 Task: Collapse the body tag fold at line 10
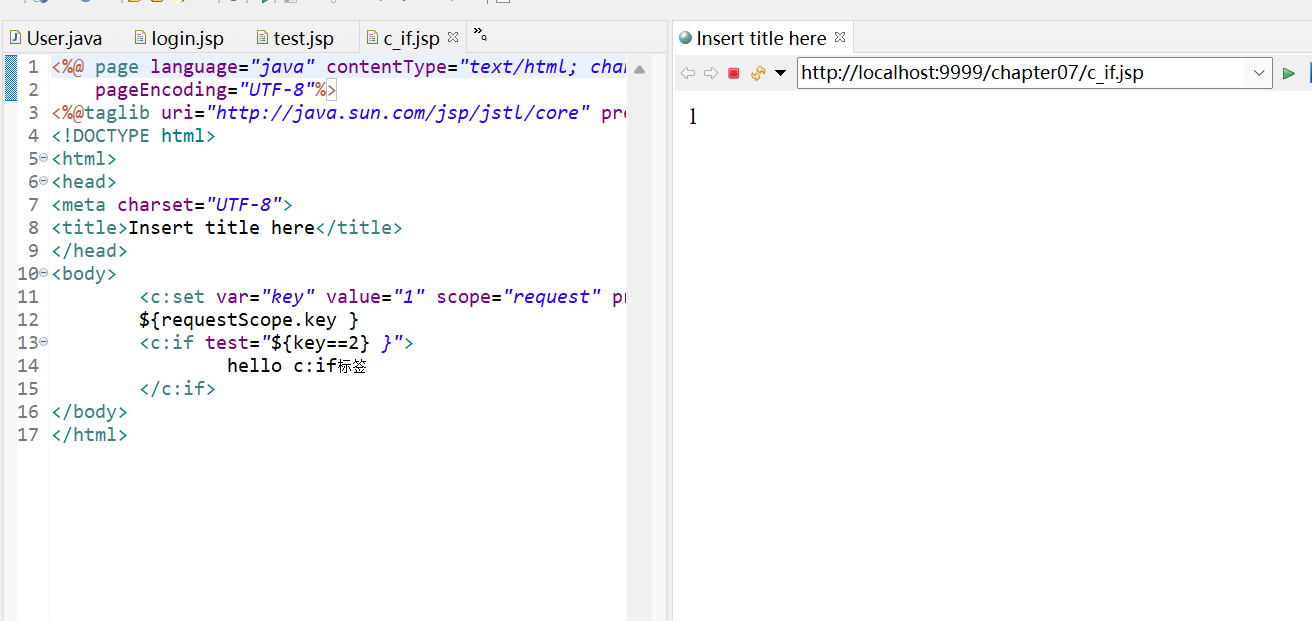[44, 273]
